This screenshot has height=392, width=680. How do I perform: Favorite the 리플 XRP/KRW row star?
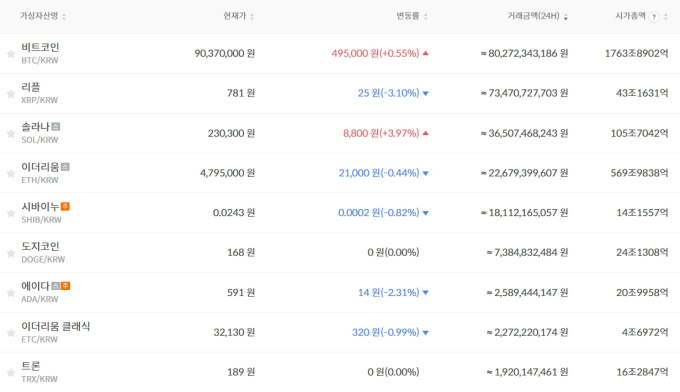click(x=11, y=94)
